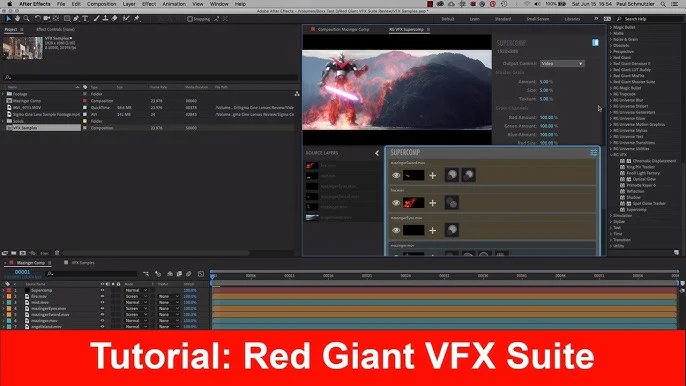Select the Camera tool
This screenshot has width=686, height=386.
[x=46, y=19]
